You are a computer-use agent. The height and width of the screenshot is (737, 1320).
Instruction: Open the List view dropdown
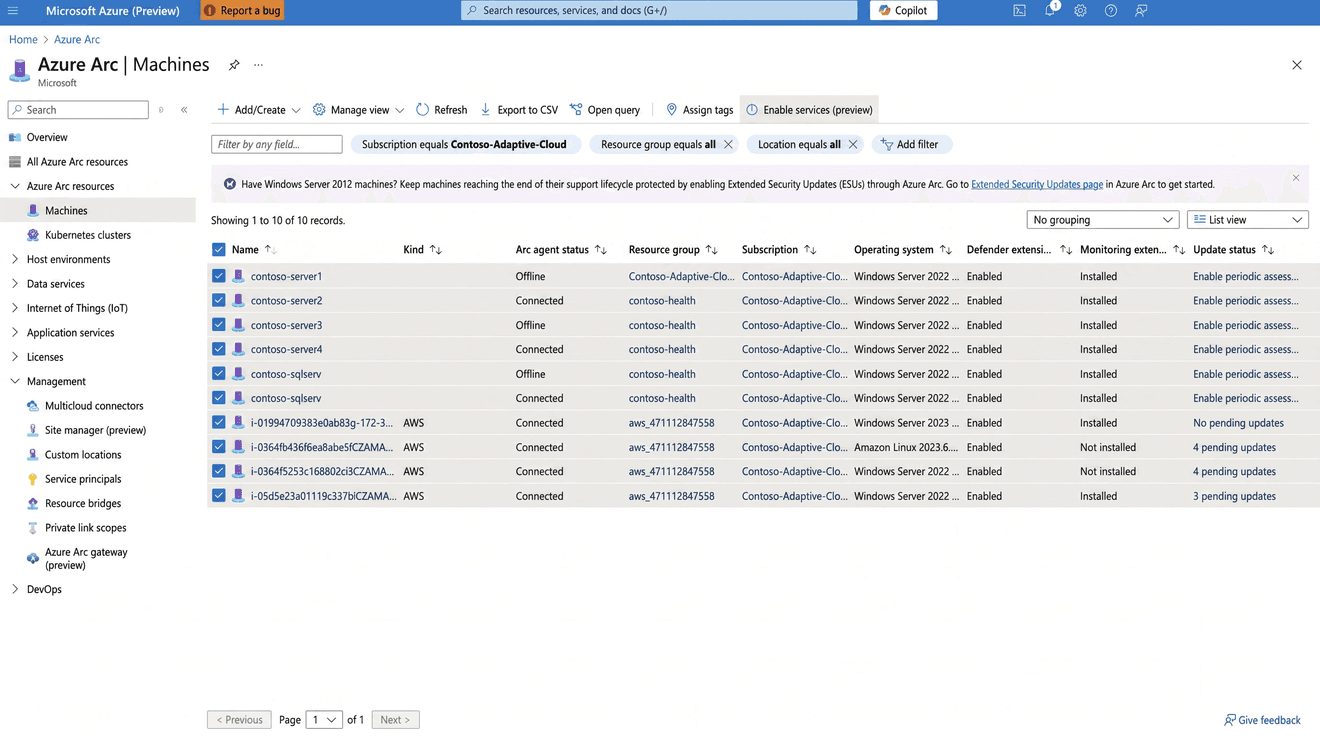(x=1247, y=220)
